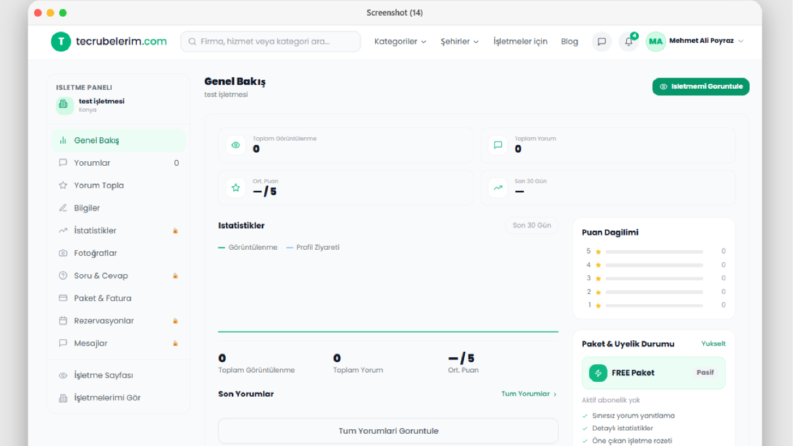Image resolution: width=793 pixels, height=446 pixels.
Task: Click the Toplam Görüntülenme eye icon
Action: point(236,145)
